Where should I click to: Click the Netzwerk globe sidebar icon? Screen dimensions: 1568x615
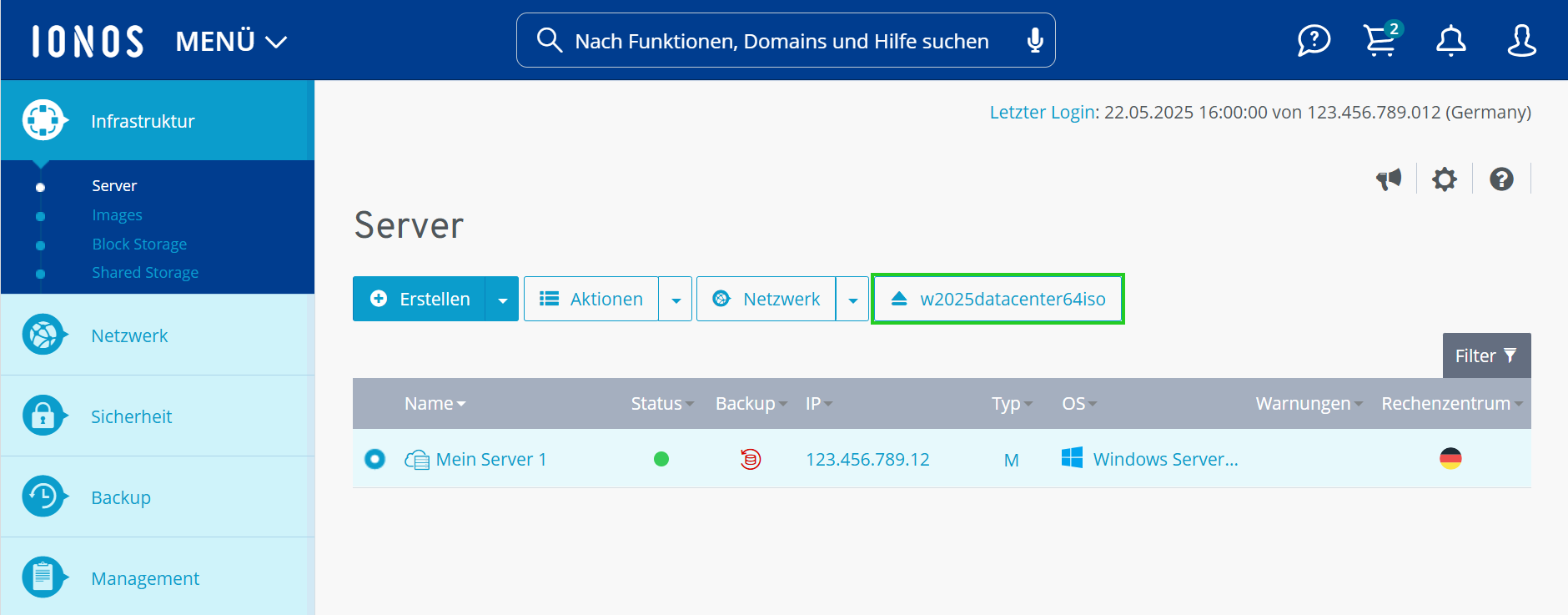coord(43,335)
